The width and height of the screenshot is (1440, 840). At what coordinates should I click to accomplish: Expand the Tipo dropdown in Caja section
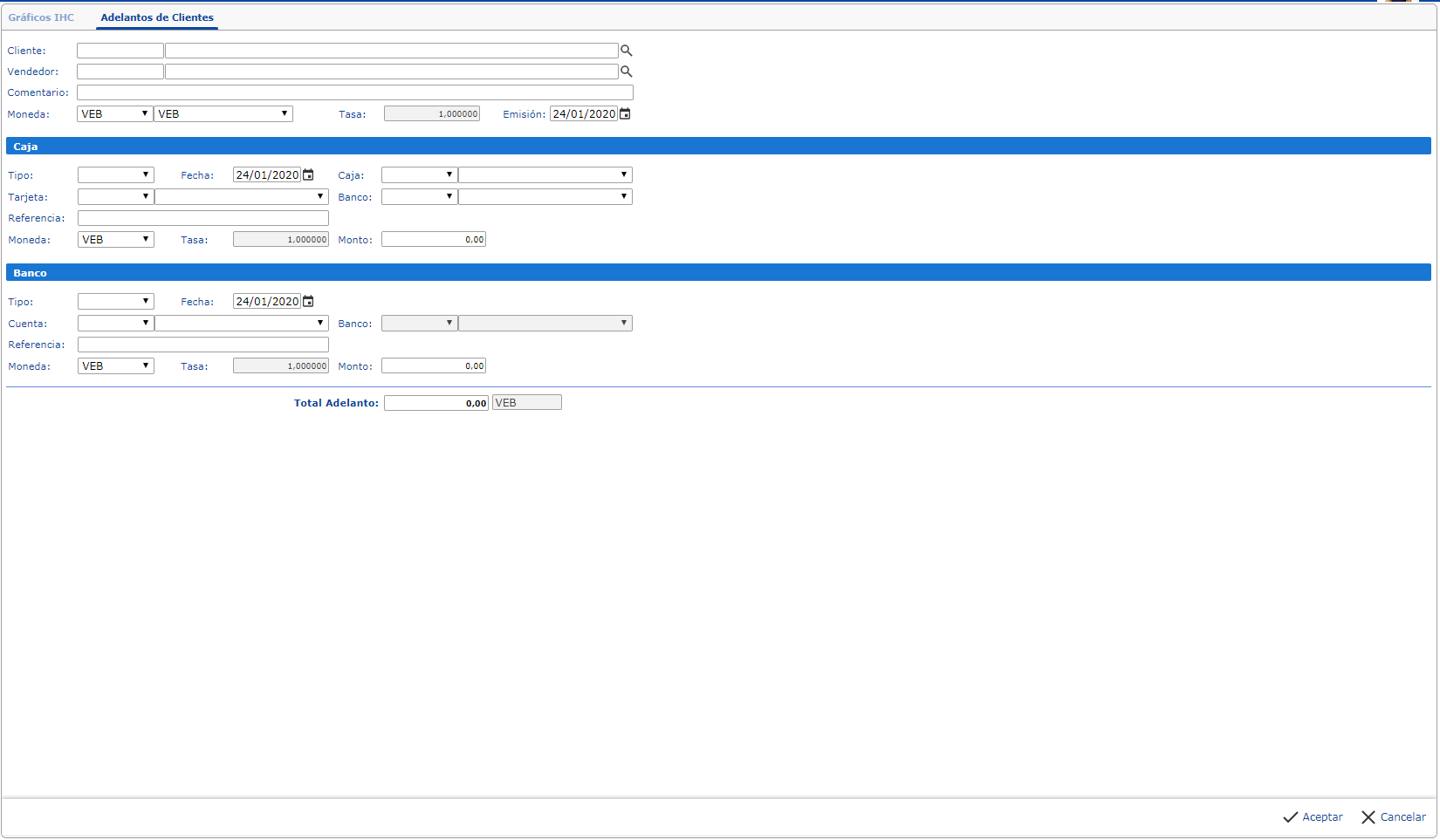[116, 175]
